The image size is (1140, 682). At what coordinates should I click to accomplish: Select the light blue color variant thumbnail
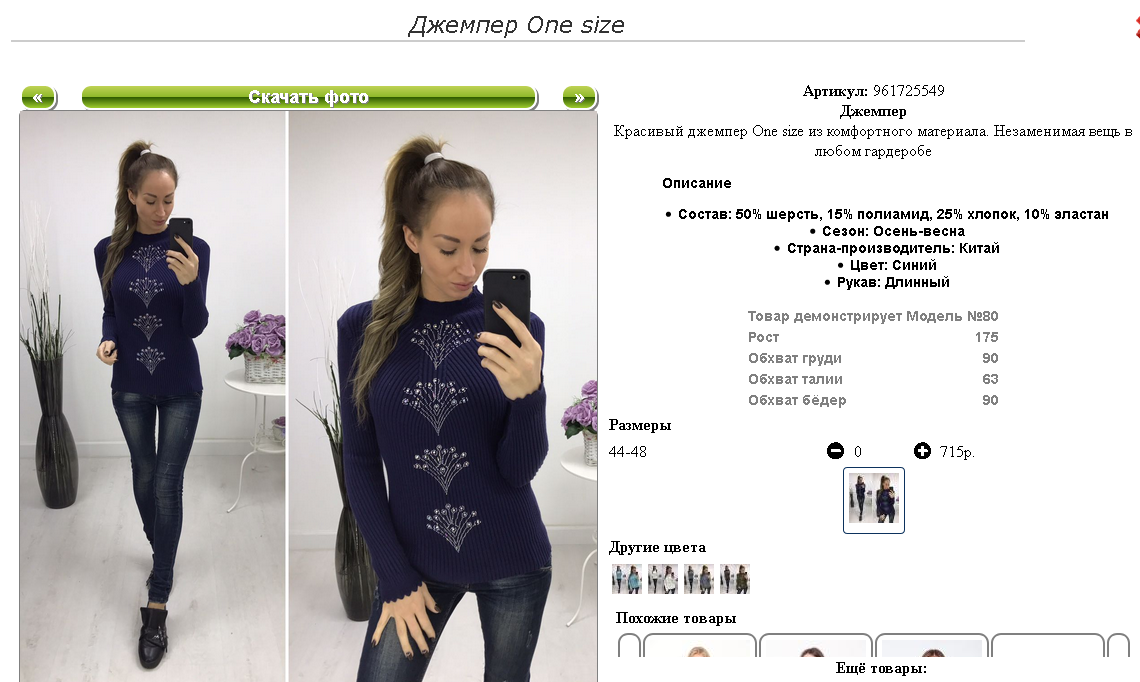[x=627, y=579]
